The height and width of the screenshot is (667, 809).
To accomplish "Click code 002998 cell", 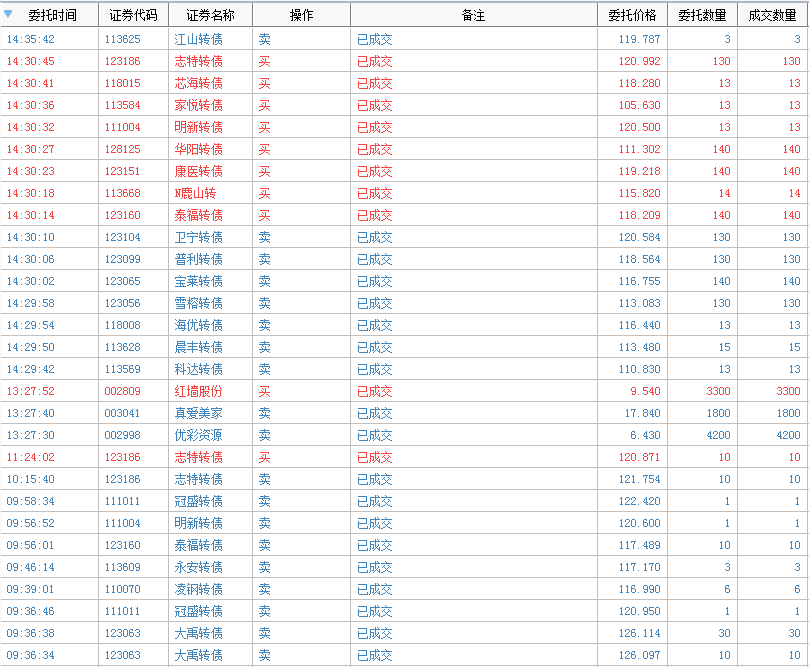I will click(x=122, y=435).
